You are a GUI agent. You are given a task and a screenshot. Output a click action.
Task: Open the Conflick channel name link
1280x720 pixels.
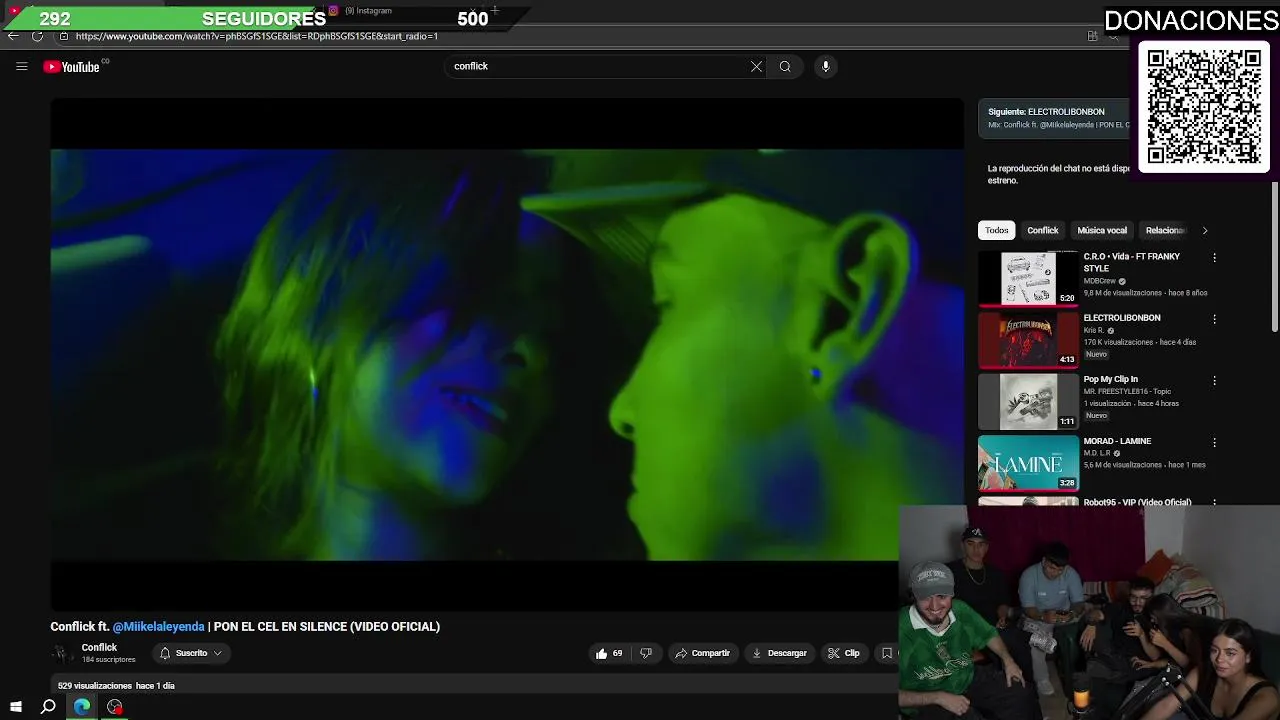tap(99, 648)
